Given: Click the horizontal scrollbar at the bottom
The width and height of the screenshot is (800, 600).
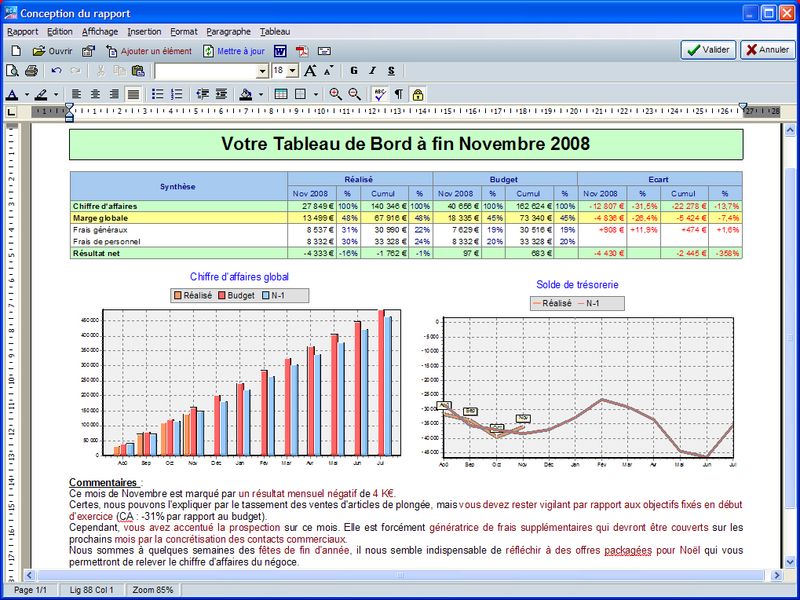Looking at the screenshot, I should [x=400, y=576].
